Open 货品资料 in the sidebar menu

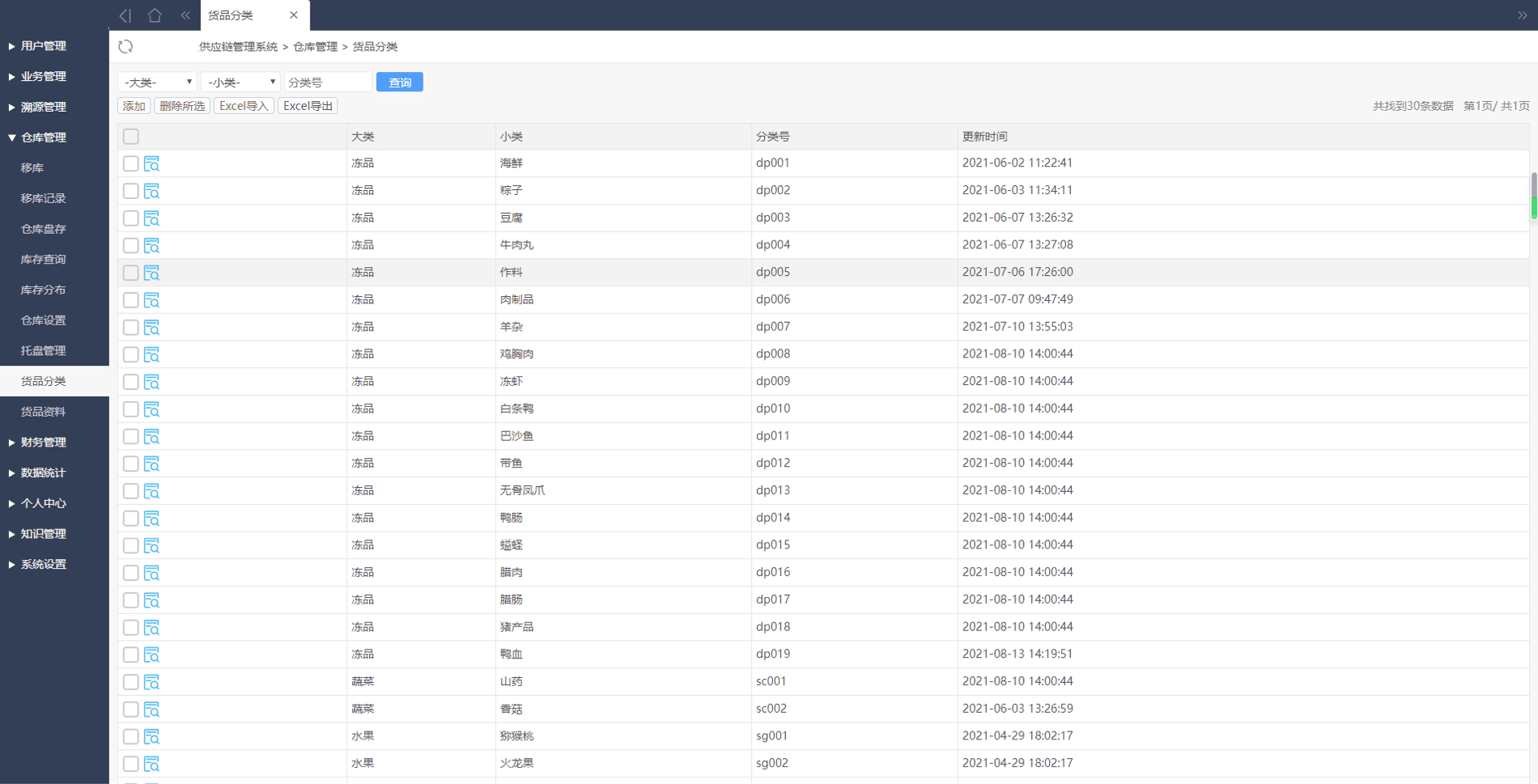[43, 412]
